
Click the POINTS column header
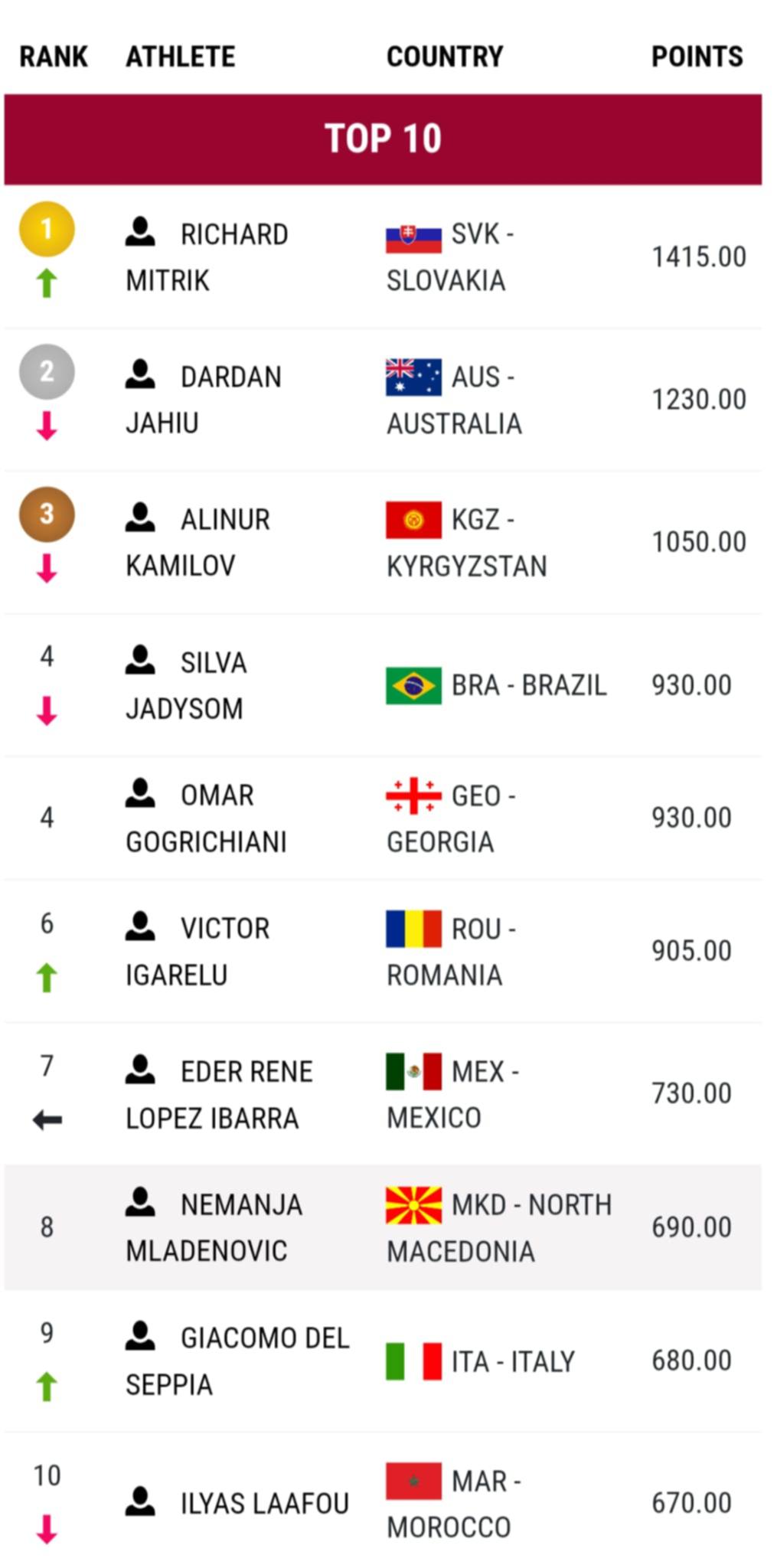point(697,57)
